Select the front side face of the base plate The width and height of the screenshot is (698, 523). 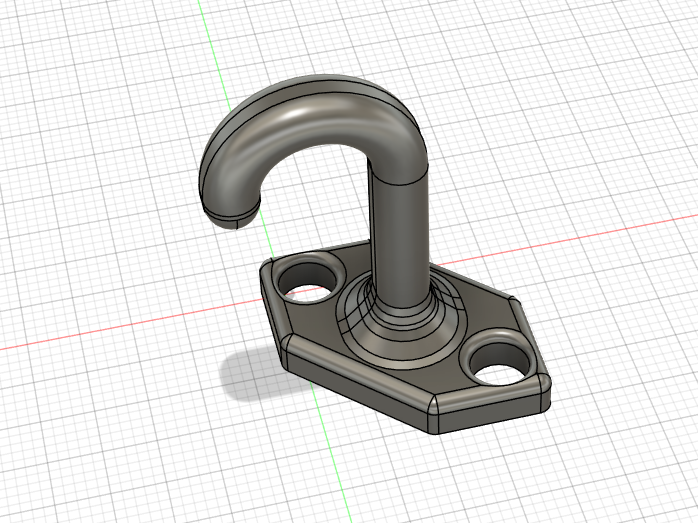(x=356, y=384)
